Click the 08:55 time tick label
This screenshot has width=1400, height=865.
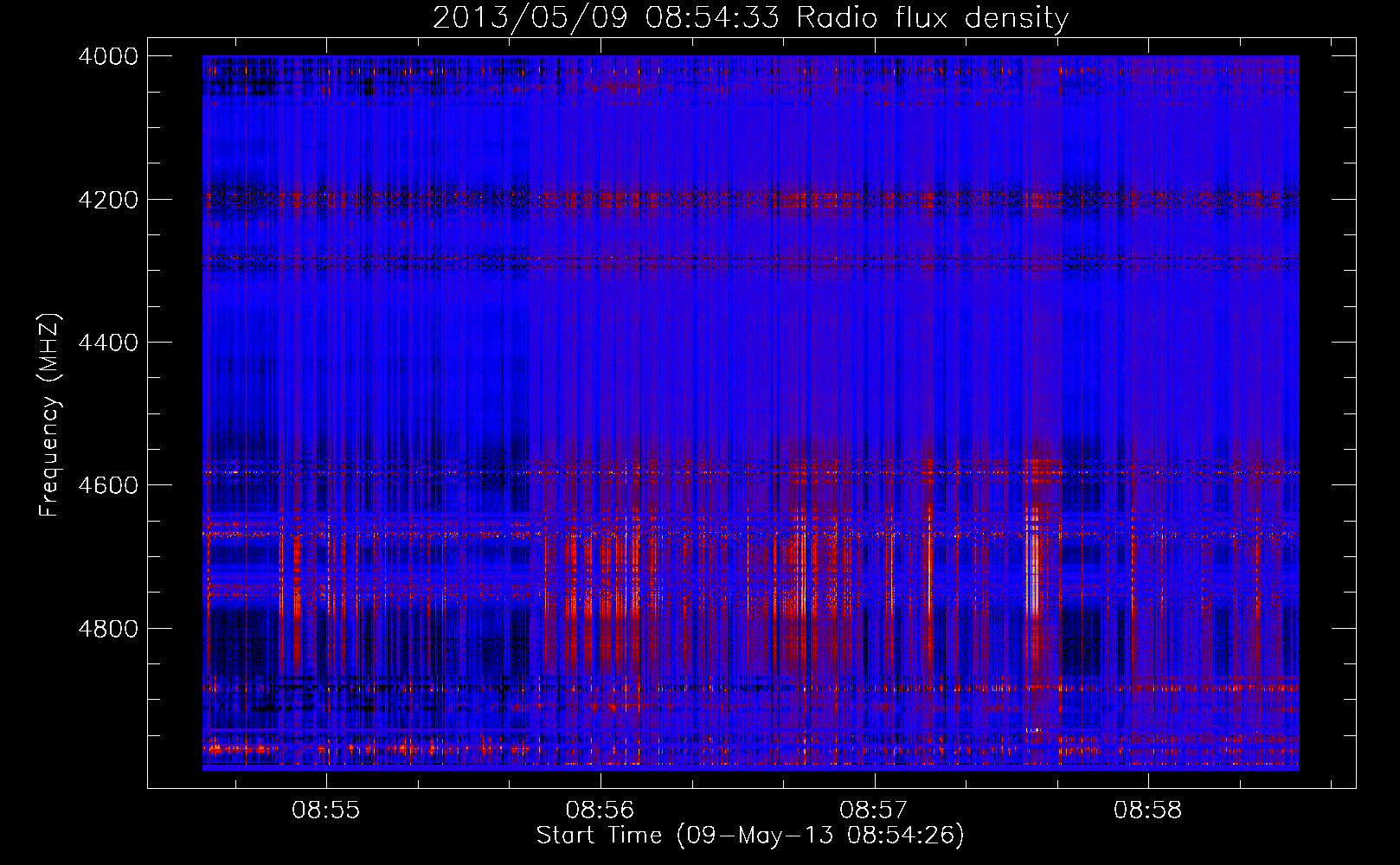pos(325,811)
